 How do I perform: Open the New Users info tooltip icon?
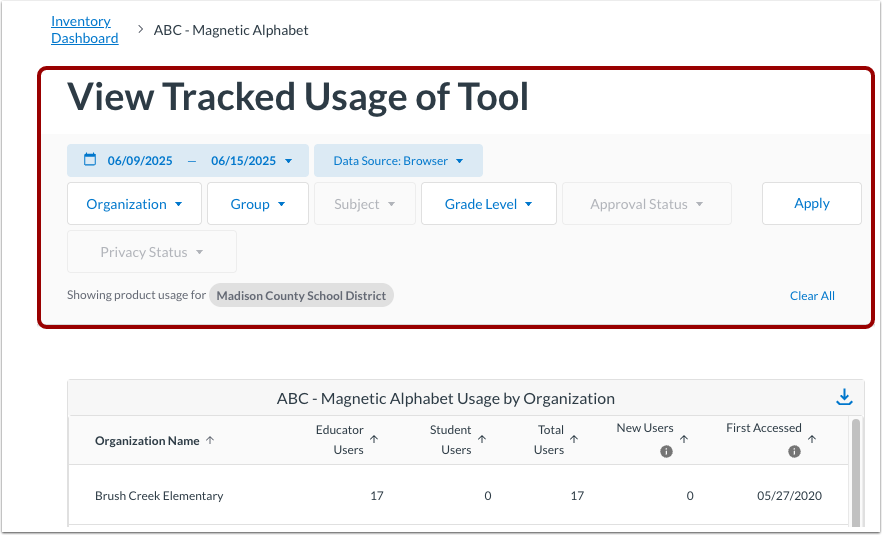(x=666, y=451)
